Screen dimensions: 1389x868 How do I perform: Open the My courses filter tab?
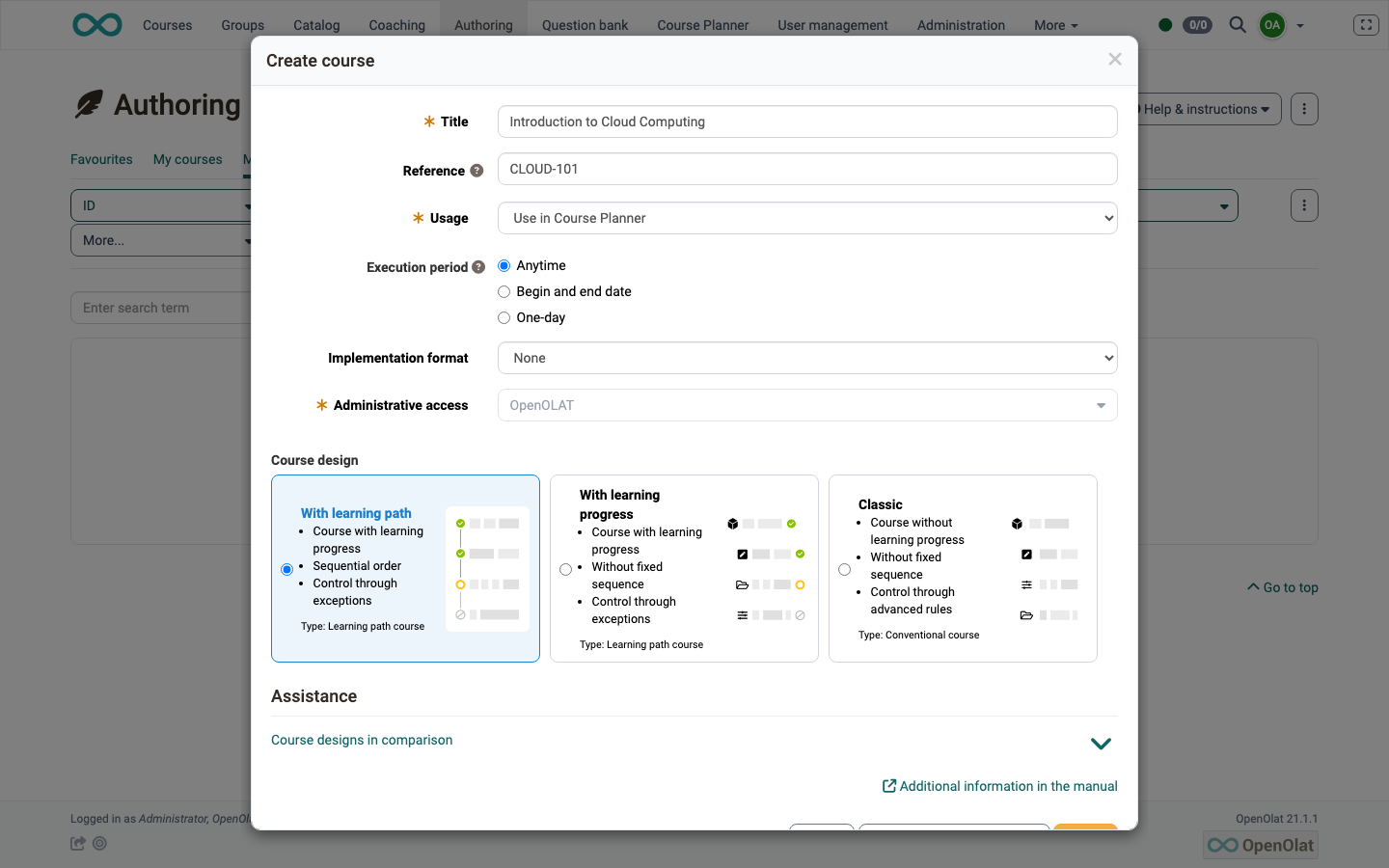[x=187, y=159]
